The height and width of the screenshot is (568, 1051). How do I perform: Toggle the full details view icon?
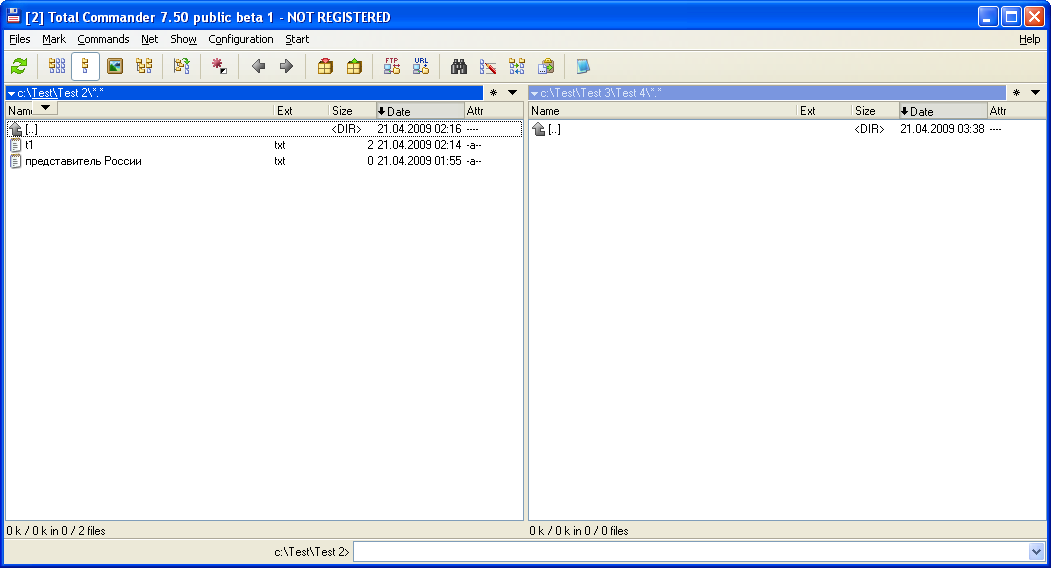85,66
